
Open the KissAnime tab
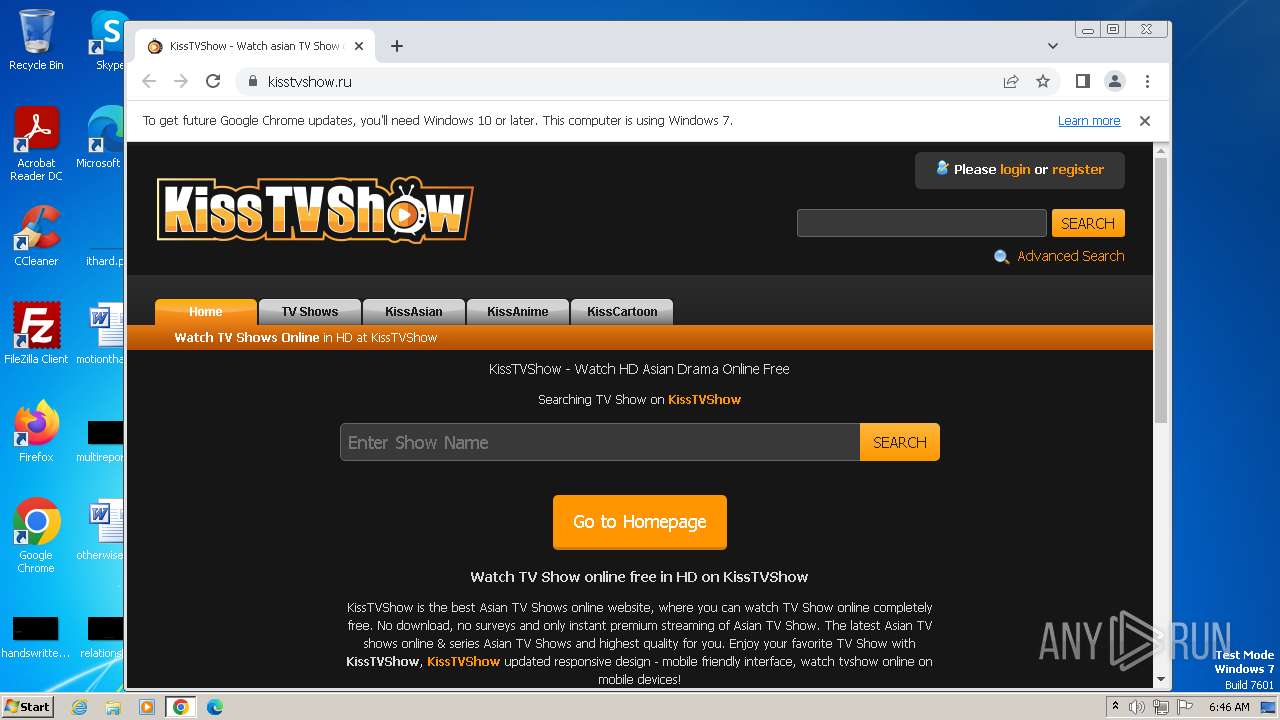(518, 311)
